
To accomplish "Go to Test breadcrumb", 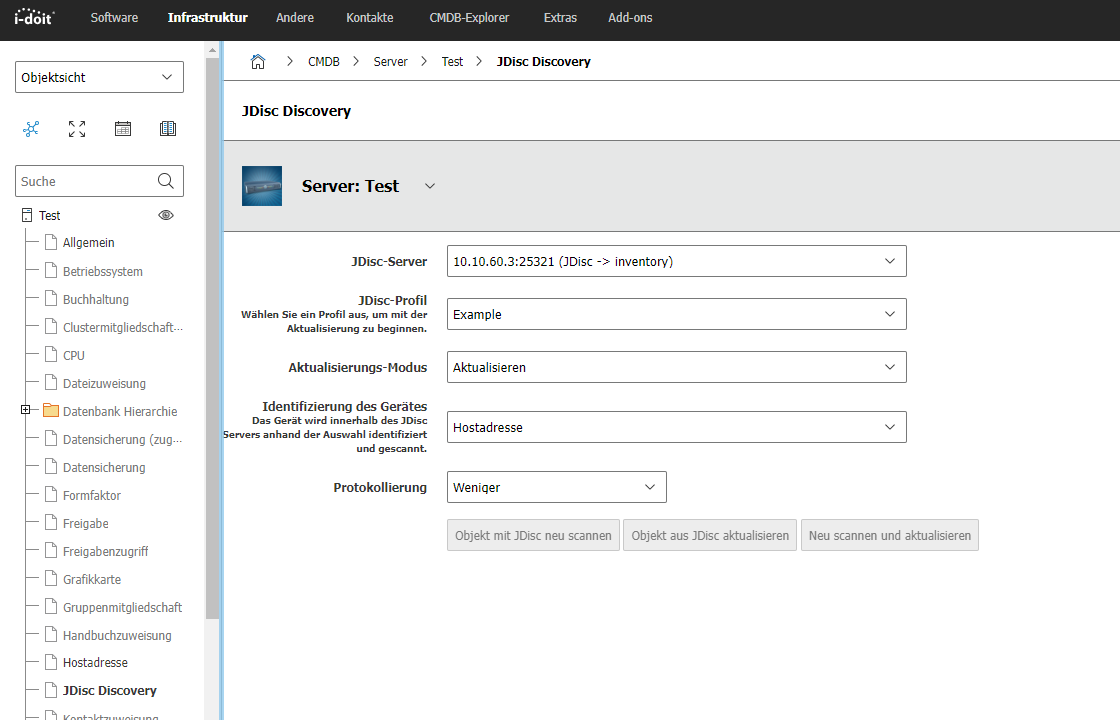I will tap(452, 61).
